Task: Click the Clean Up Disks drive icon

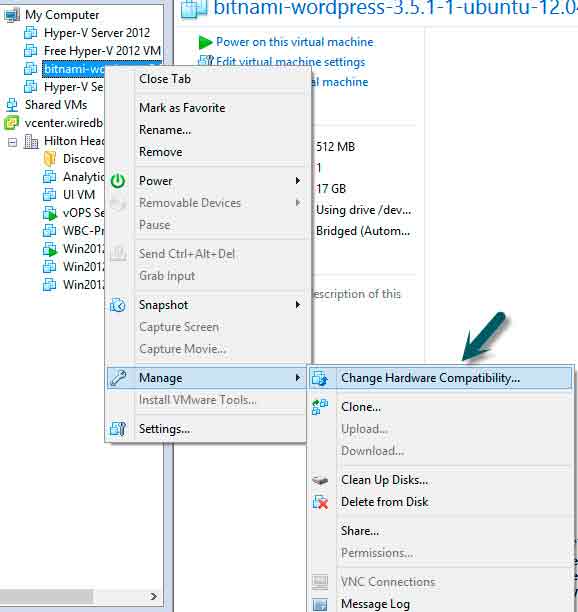Action: pyautogui.click(x=320, y=480)
